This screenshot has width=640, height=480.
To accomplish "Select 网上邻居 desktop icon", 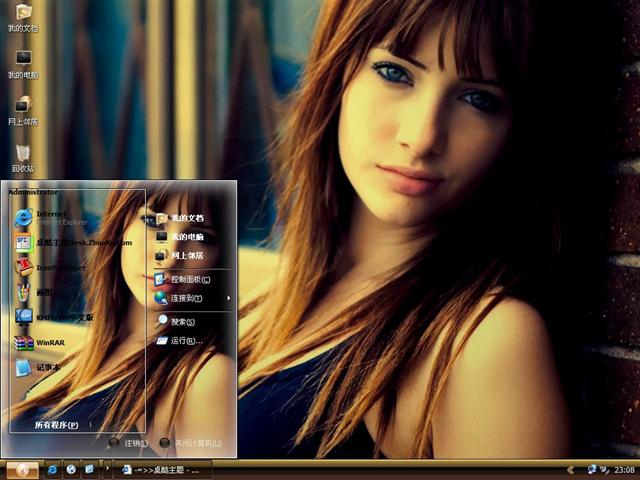I will click(x=23, y=110).
